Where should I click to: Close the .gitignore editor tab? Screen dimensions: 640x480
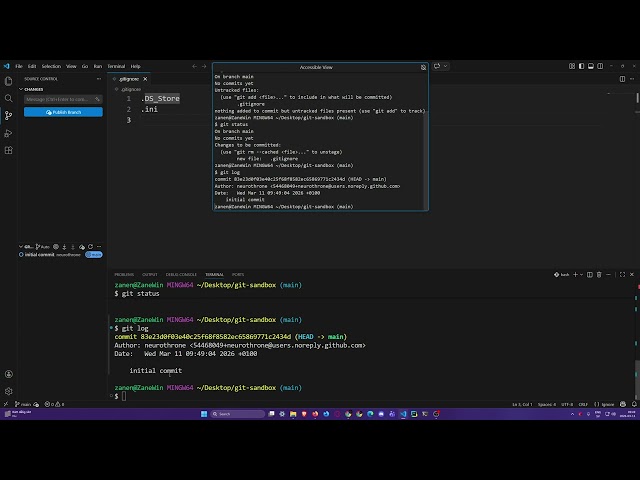tap(145, 79)
